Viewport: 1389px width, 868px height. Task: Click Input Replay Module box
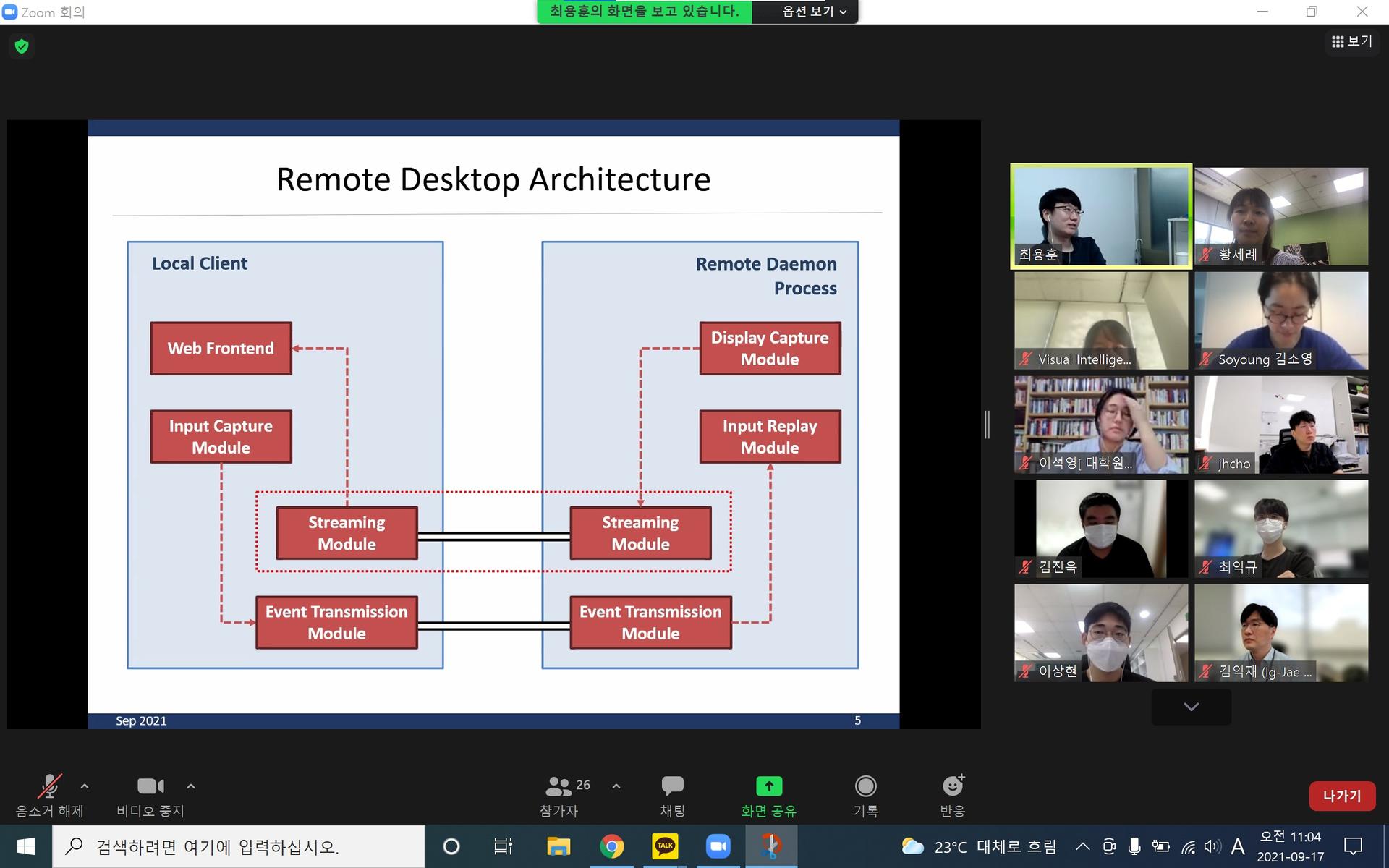tap(770, 437)
